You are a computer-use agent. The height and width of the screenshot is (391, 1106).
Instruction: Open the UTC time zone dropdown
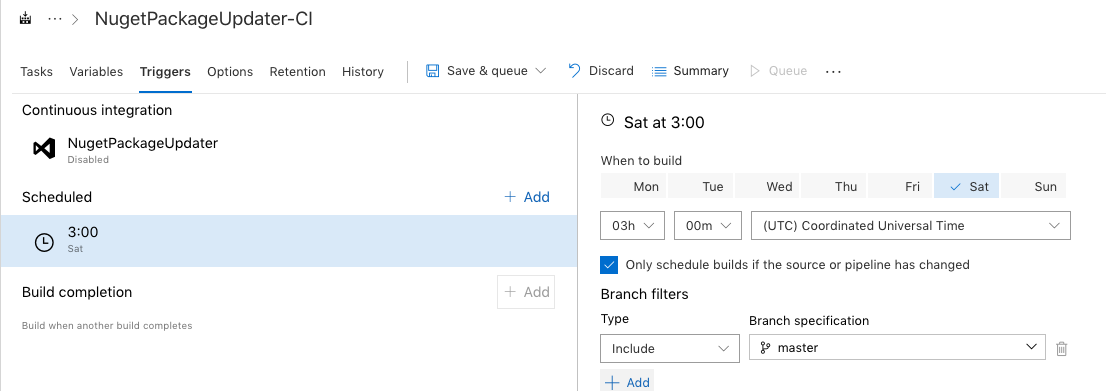pyautogui.click(x=911, y=226)
